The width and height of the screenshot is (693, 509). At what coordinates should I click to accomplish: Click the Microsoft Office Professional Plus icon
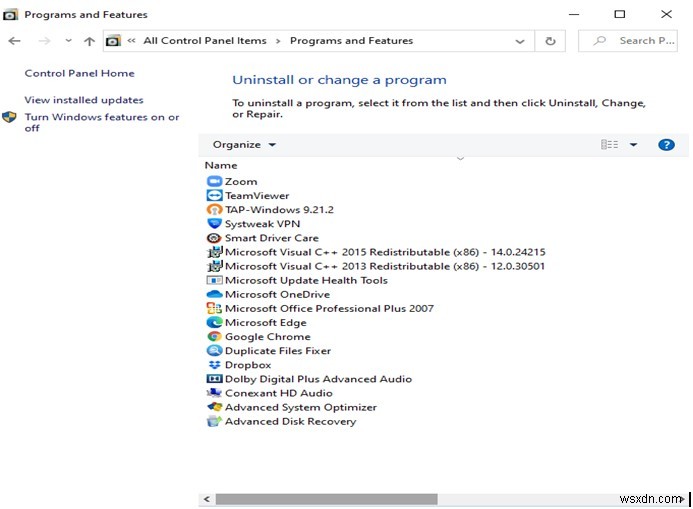pyautogui.click(x=214, y=308)
